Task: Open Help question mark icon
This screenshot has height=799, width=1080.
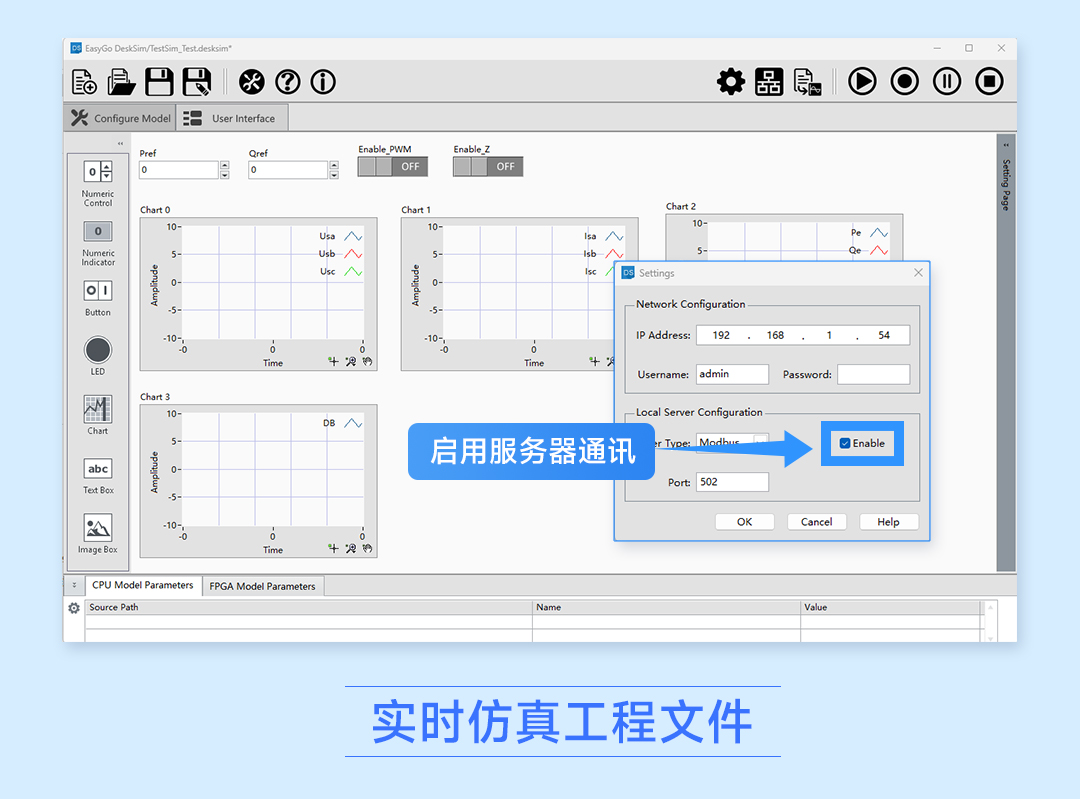Action: 288,82
